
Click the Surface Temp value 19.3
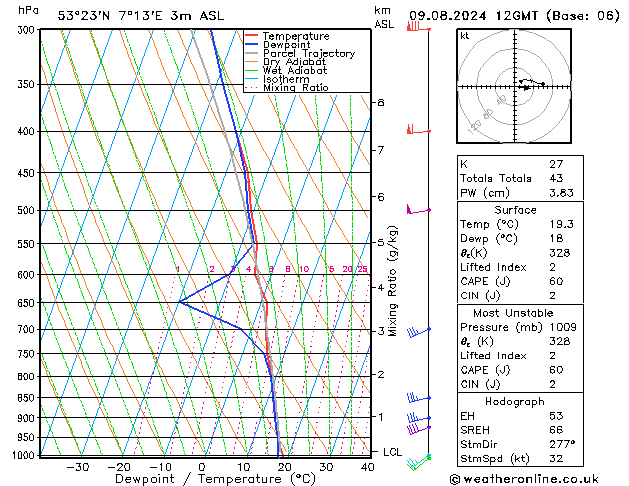(561, 224)
